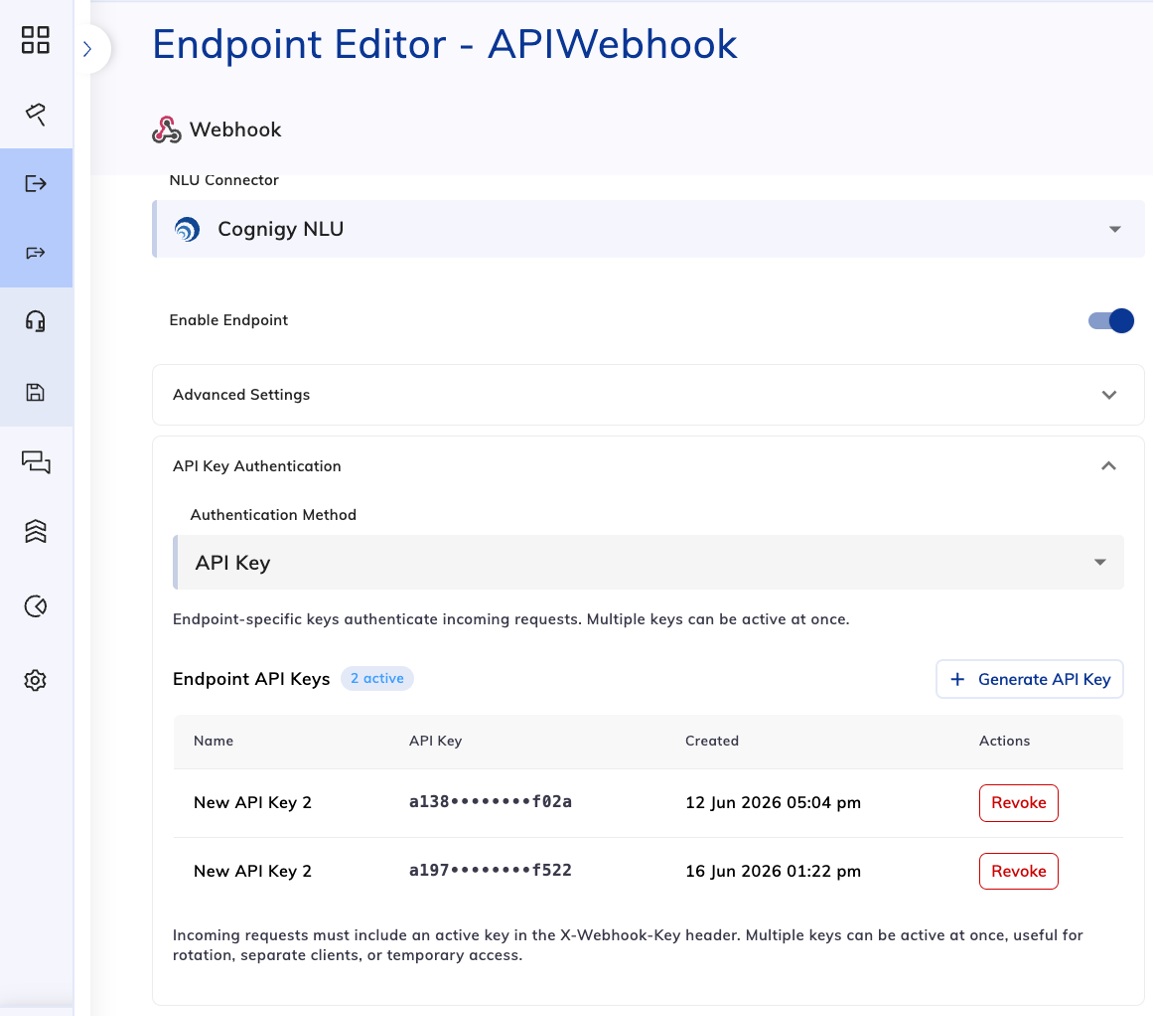Open the analytics pie chart icon
The image size is (1154, 1016).
(35, 606)
